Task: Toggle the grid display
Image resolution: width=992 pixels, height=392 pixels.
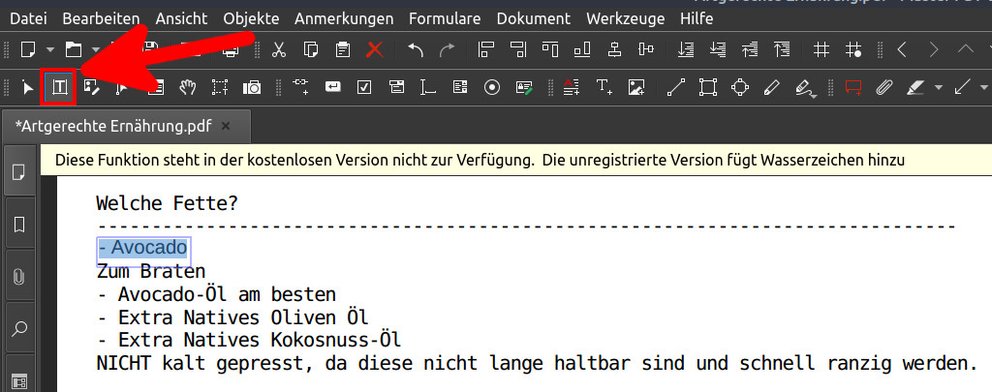Action: [x=821, y=49]
